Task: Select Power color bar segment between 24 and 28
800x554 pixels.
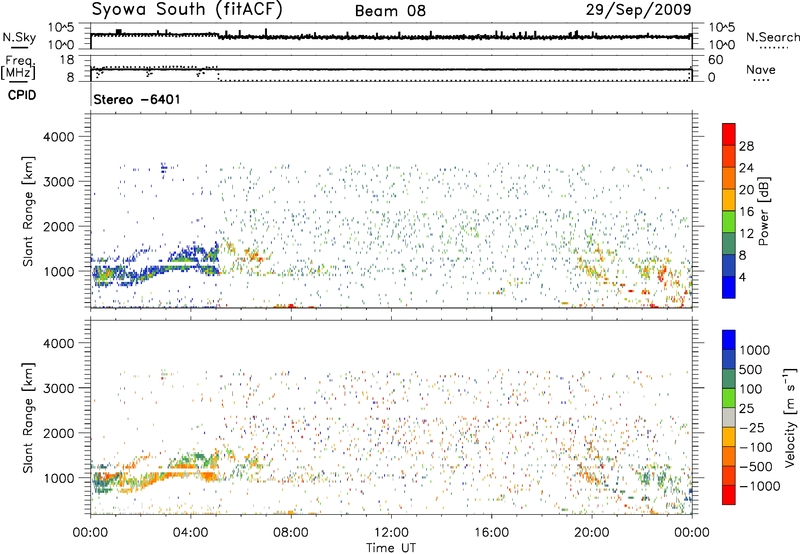Action: 729,156
